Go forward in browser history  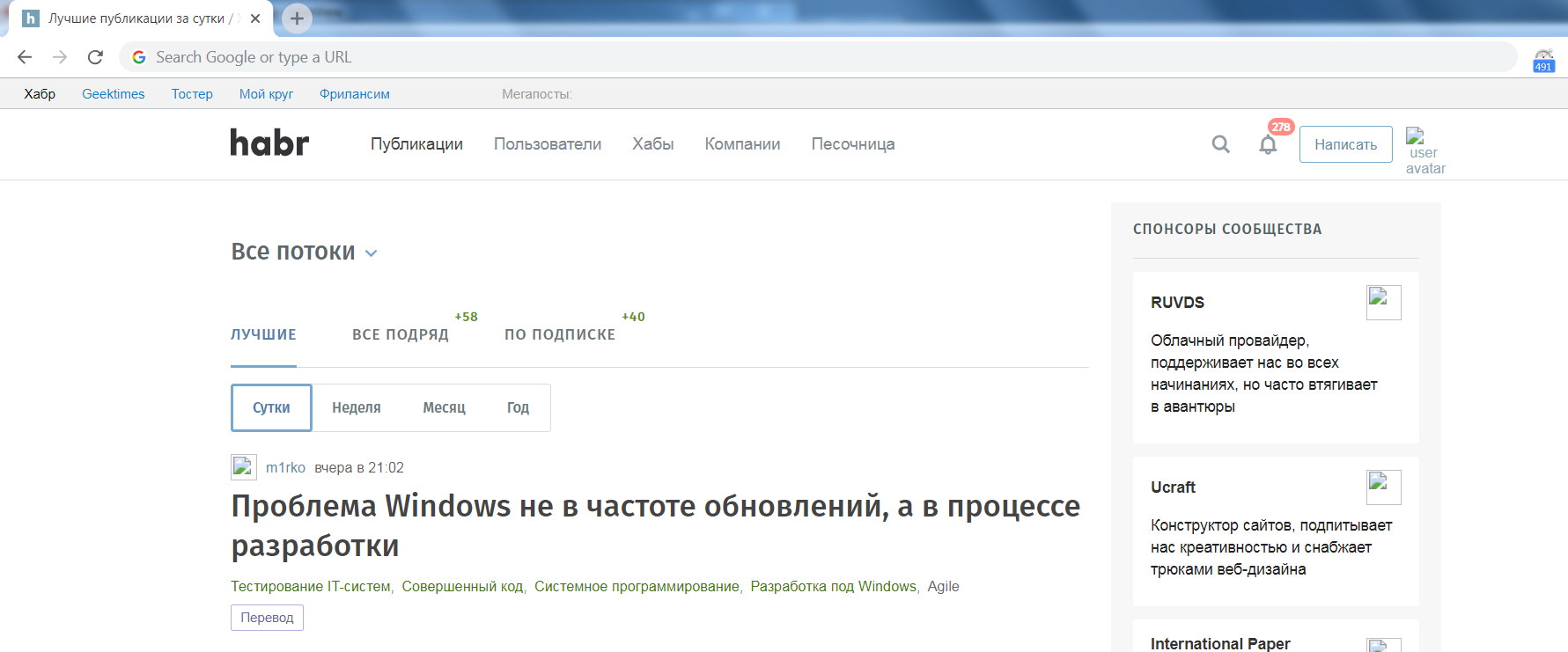coord(60,57)
